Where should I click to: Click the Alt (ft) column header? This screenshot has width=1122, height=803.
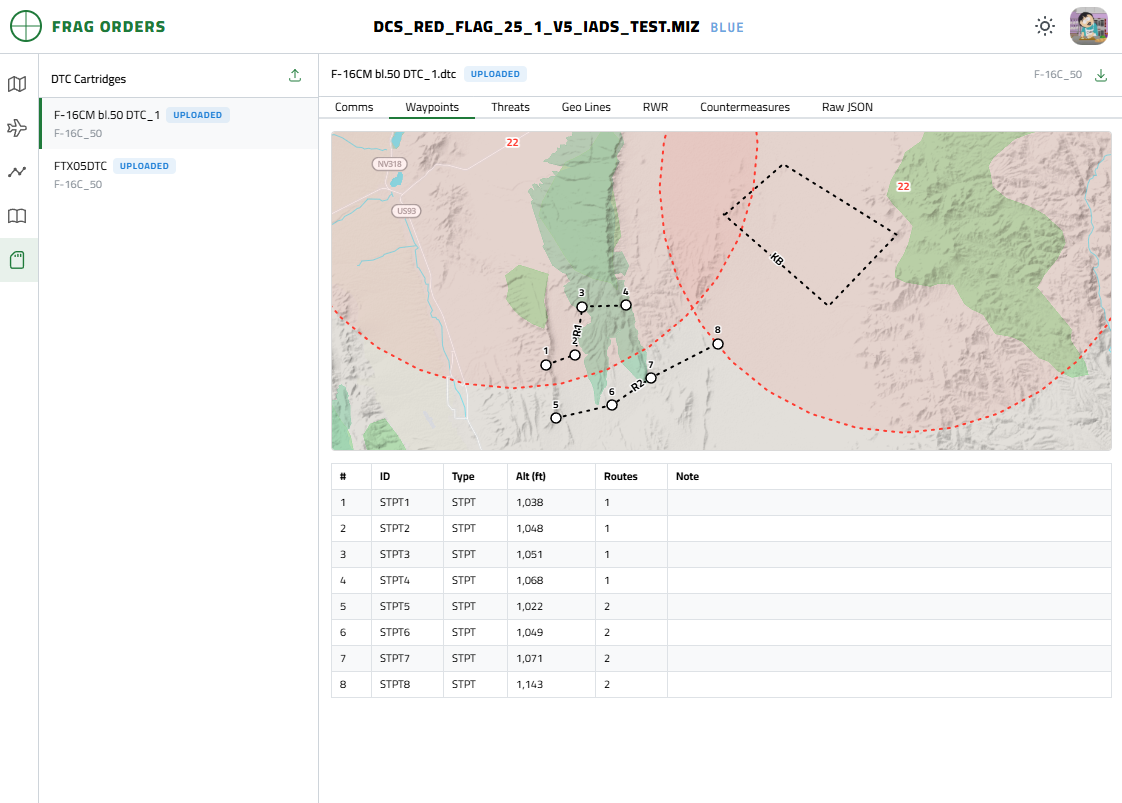click(531, 477)
